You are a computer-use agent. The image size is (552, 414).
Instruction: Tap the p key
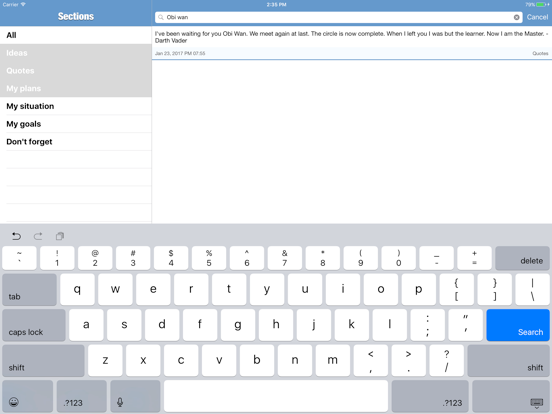[419, 290]
